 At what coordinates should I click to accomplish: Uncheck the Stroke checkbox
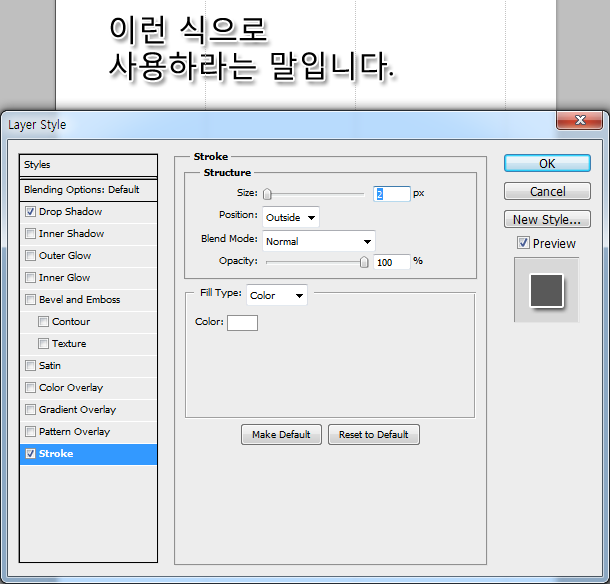[x=30, y=454]
